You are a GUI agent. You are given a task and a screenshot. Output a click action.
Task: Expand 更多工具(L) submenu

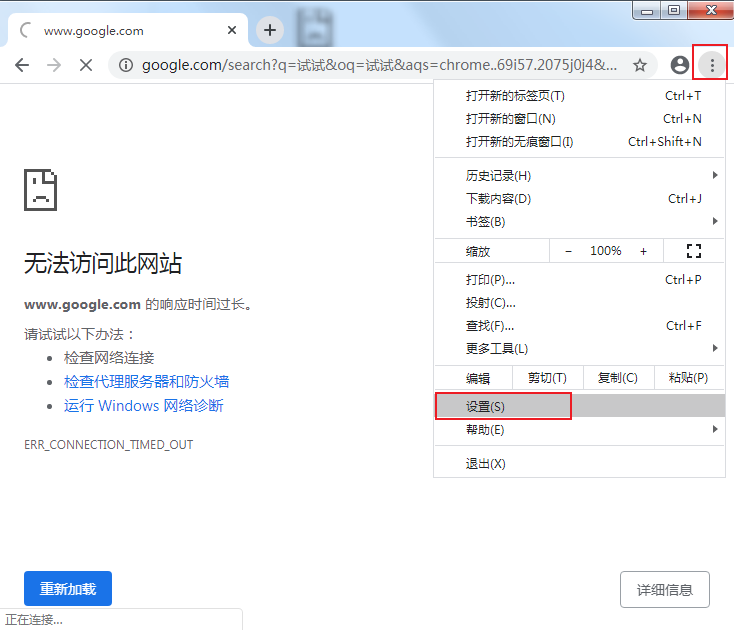(x=580, y=349)
